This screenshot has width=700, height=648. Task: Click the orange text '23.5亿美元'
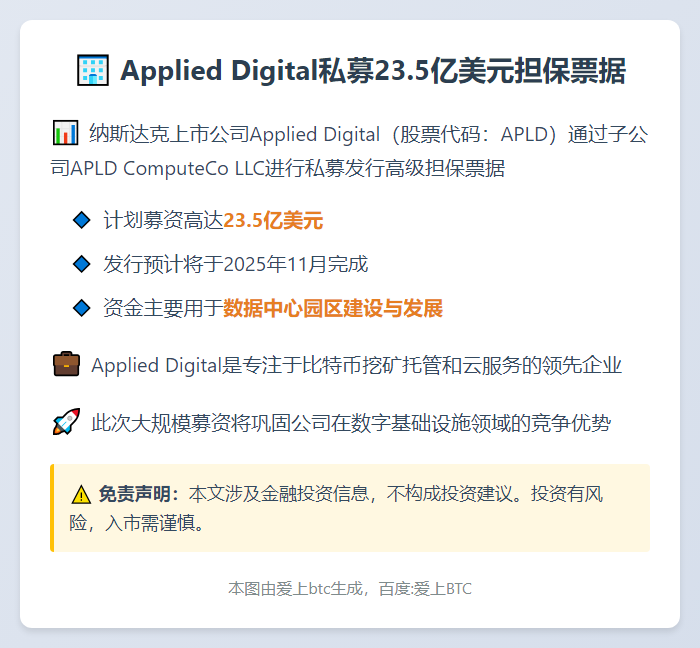pyautogui.click(x=273, y=220)
